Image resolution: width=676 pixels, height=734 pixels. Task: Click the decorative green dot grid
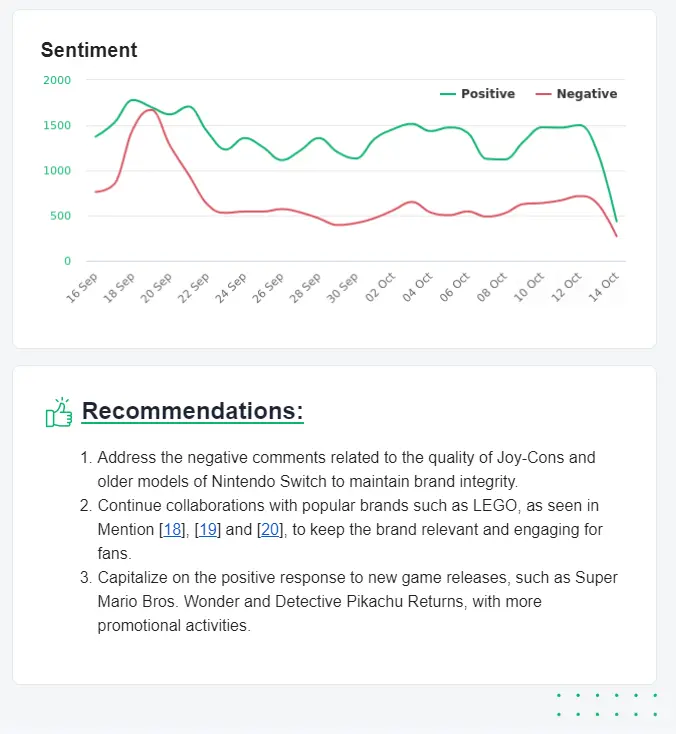(607, 704)
